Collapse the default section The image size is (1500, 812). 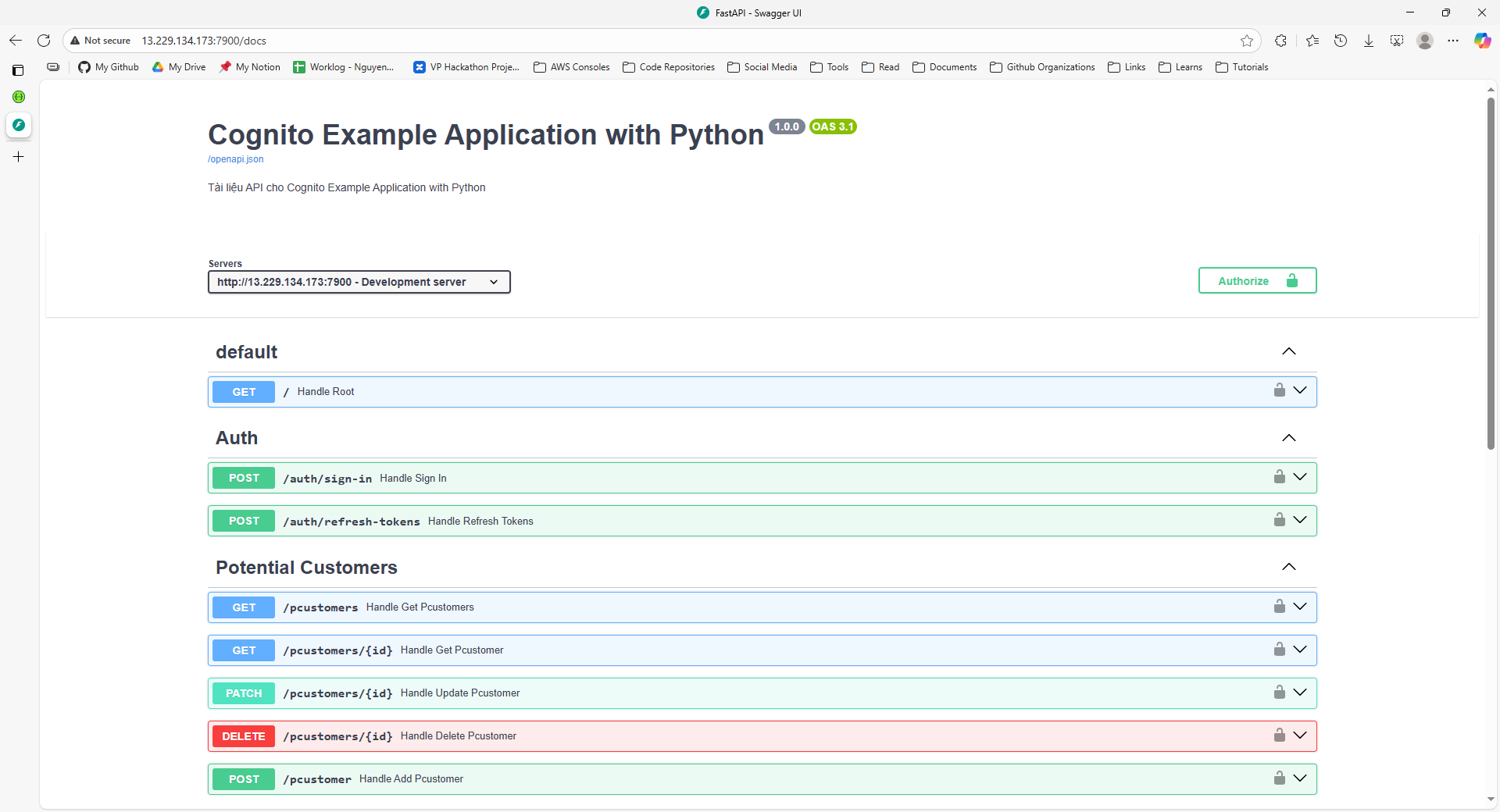[1288, 352]
